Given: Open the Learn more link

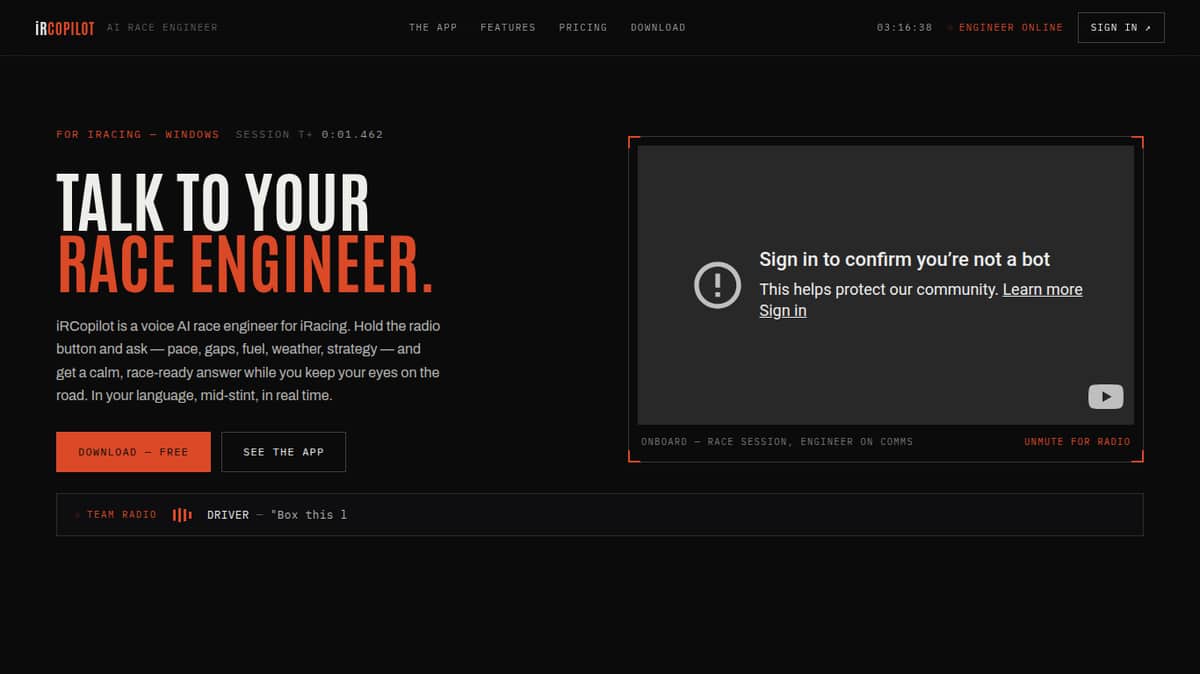Looking at the screenshot, I should click(1042, 289).
